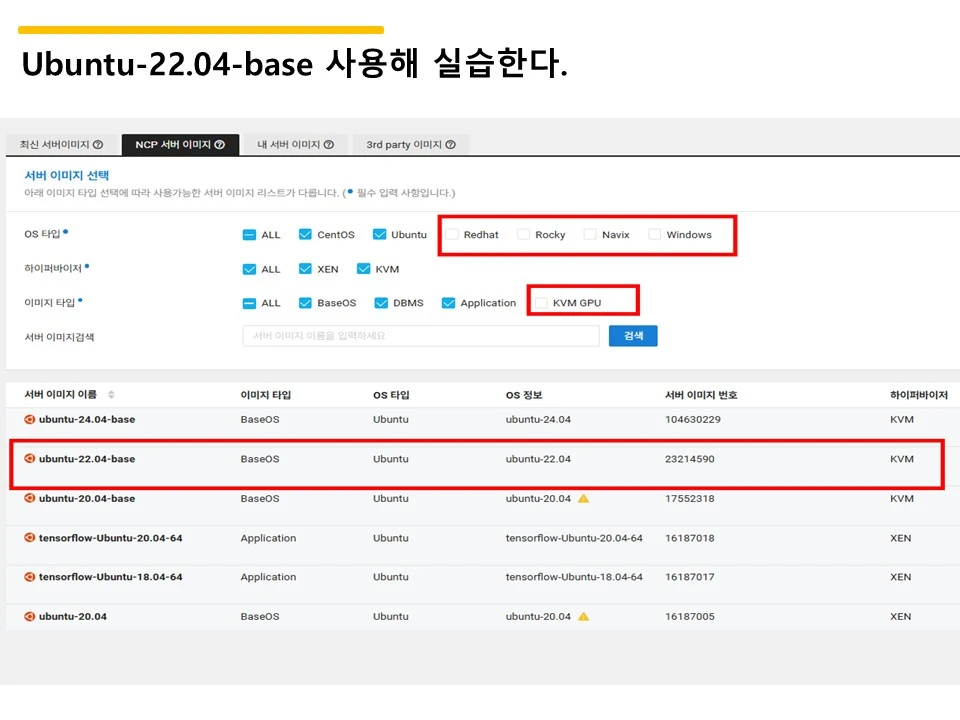Check the Redhat checkbox
Image resolution: width=960 pixels, height=720 pixels.
(x=452, y=234)
